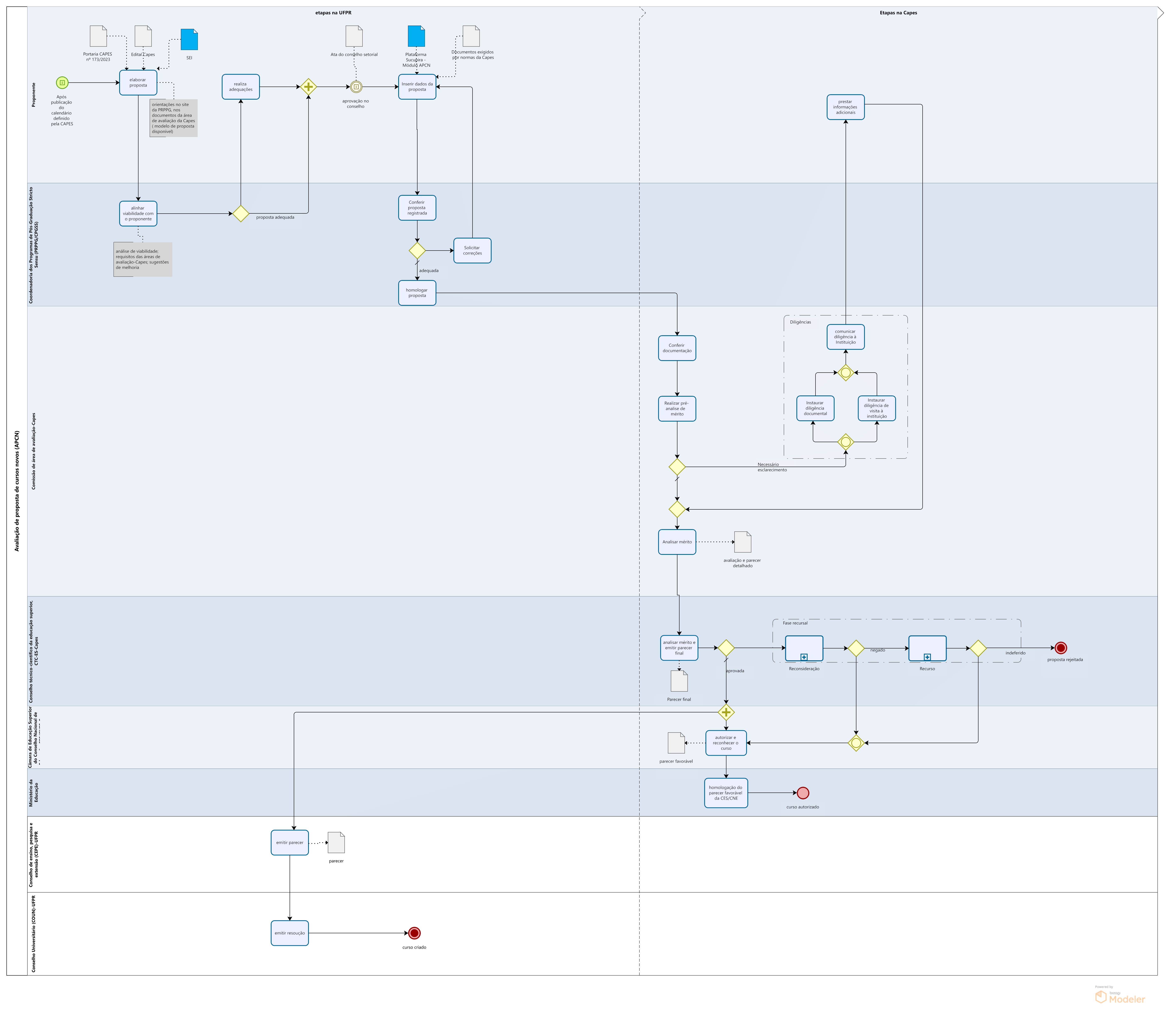Select the elaborar proposta task
Image resolution: width=1168 pixels, height=1036 pixels.
[x=138, y=83]
